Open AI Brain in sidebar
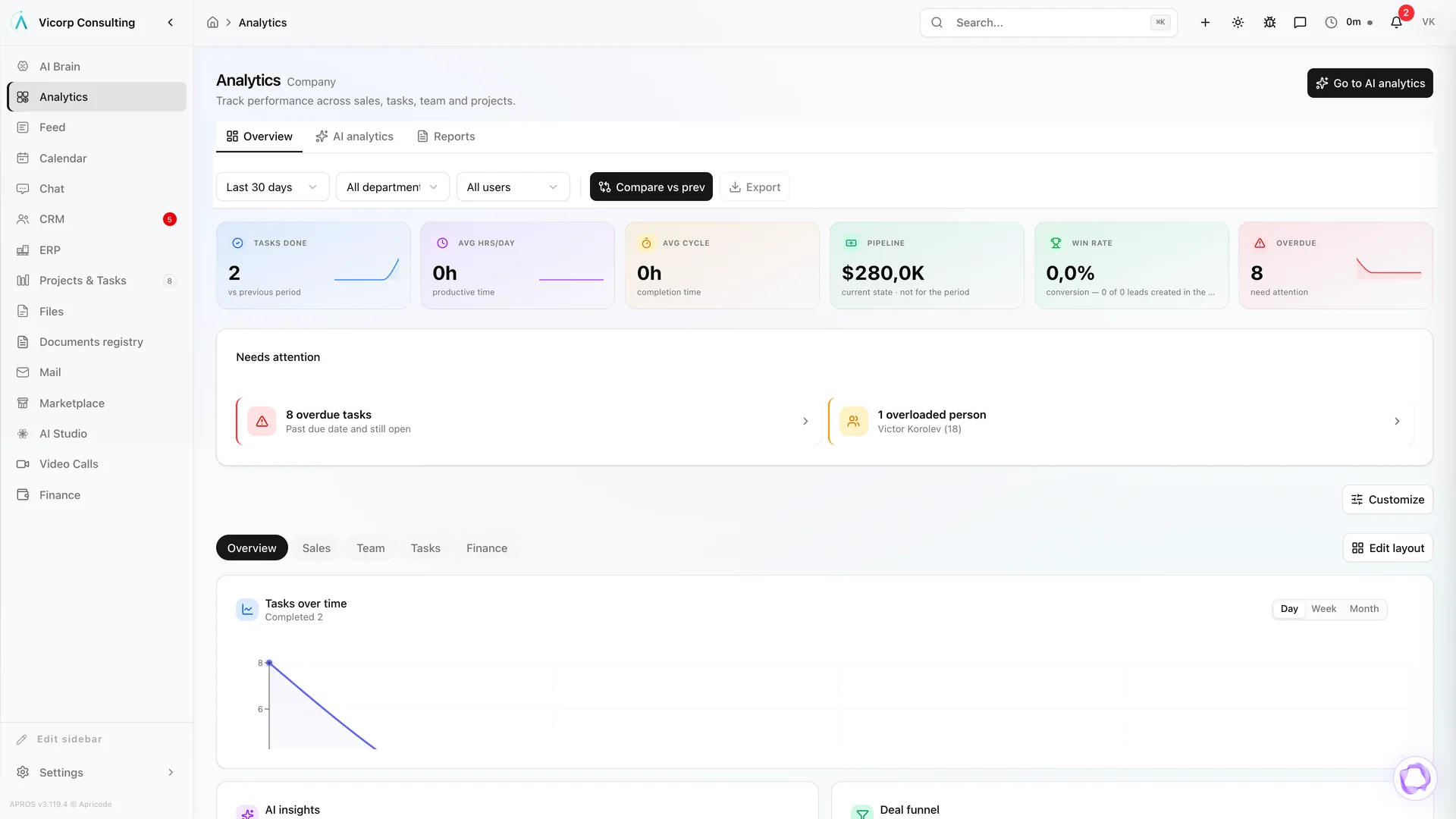 coord(96,66)
